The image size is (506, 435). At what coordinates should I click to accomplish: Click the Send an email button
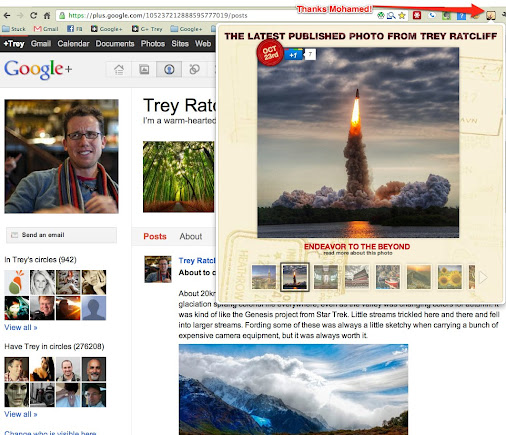(x=61, y=235)
